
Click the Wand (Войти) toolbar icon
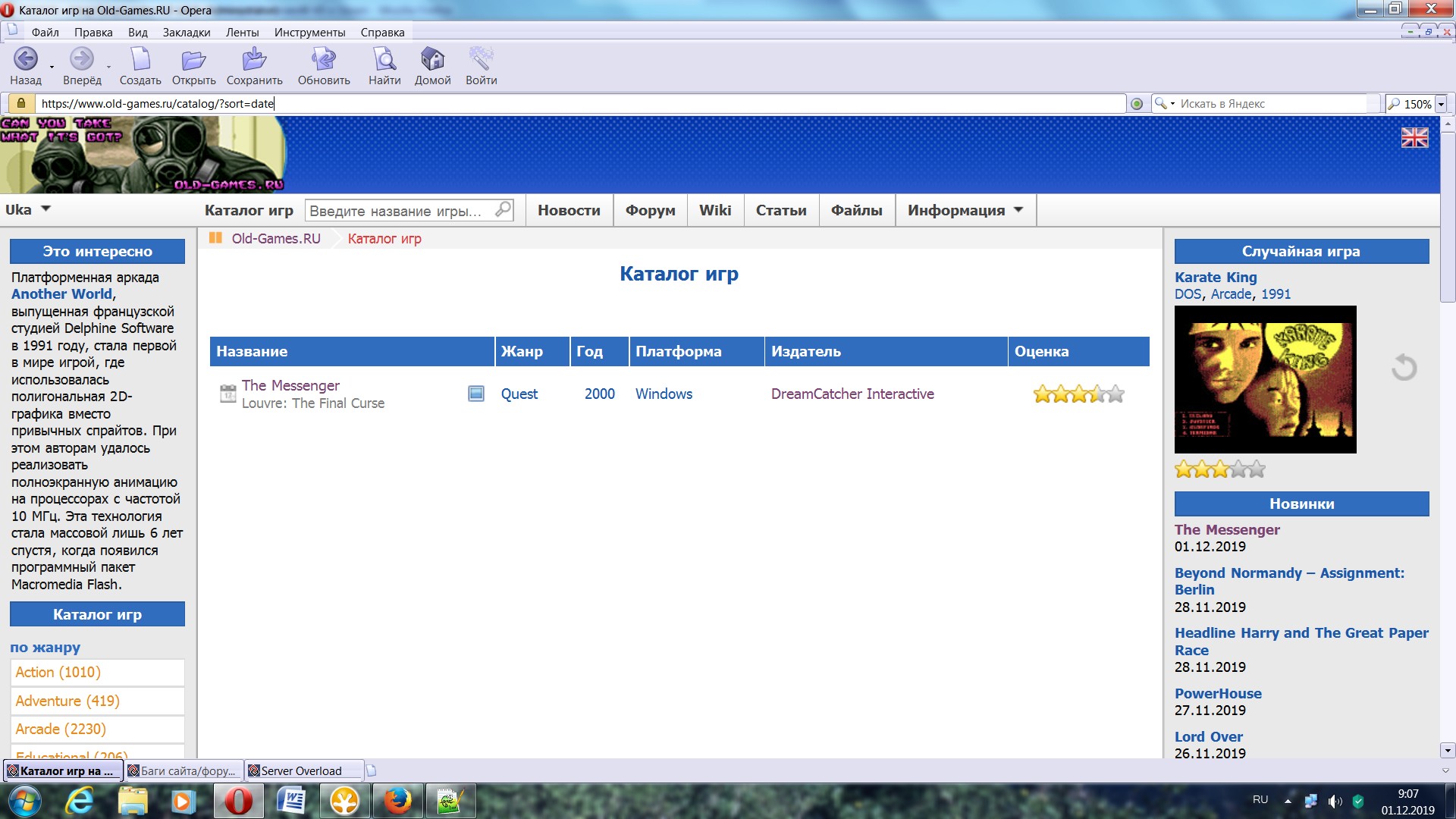tap(481, 59)
